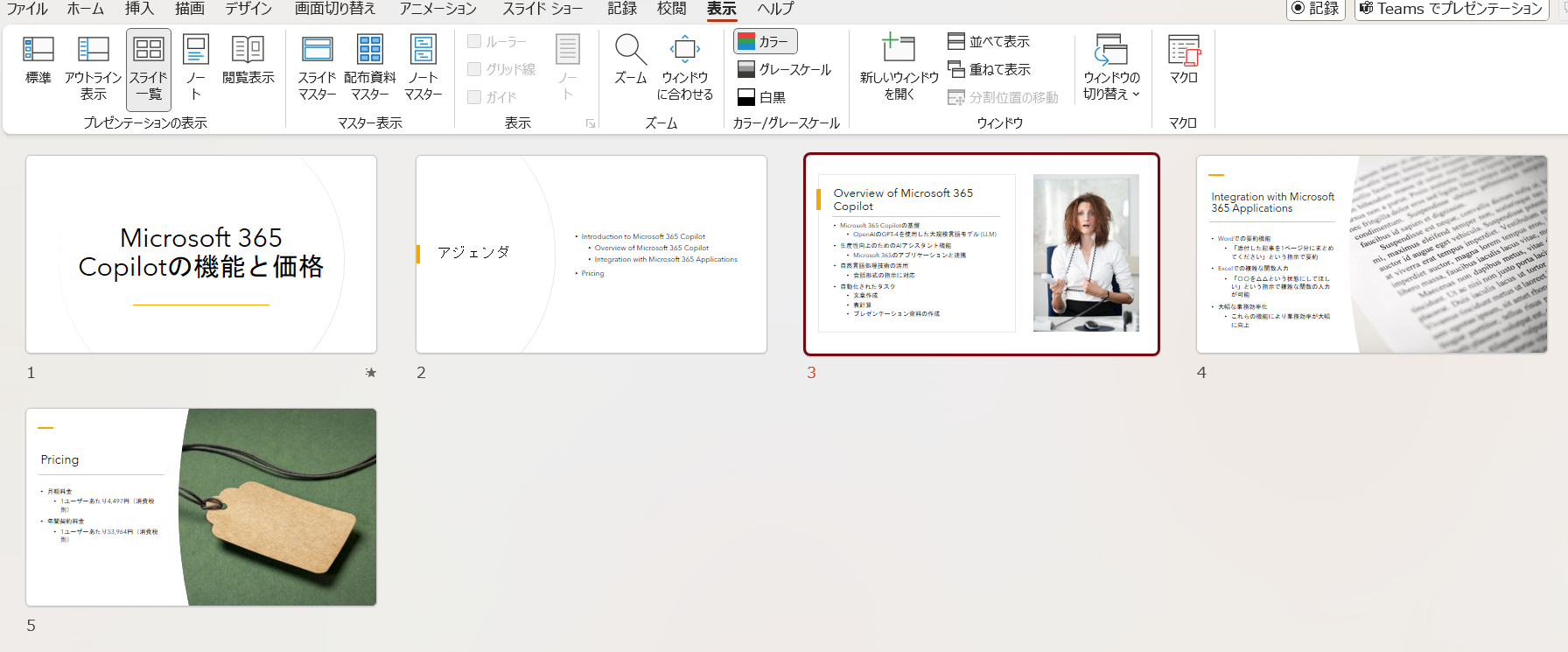Click the transition star icon under slide 1

(371, 373)
